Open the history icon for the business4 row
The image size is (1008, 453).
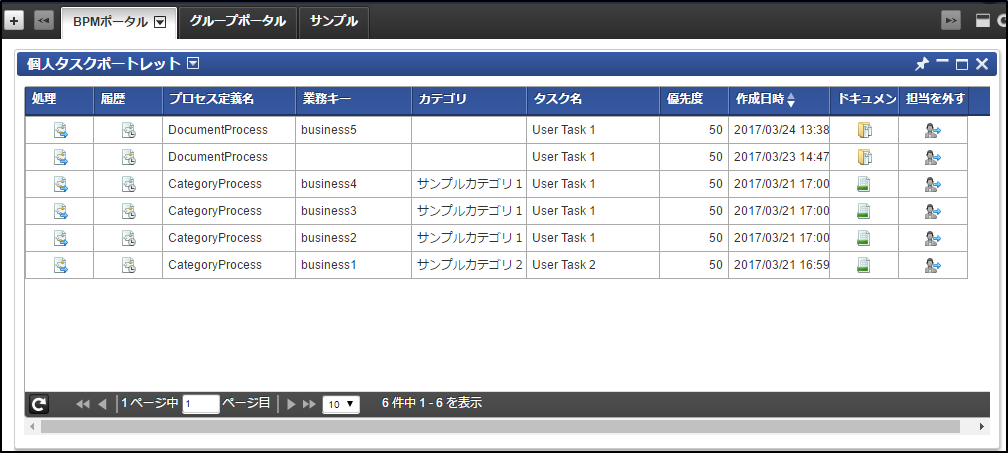tap(129, 184)
